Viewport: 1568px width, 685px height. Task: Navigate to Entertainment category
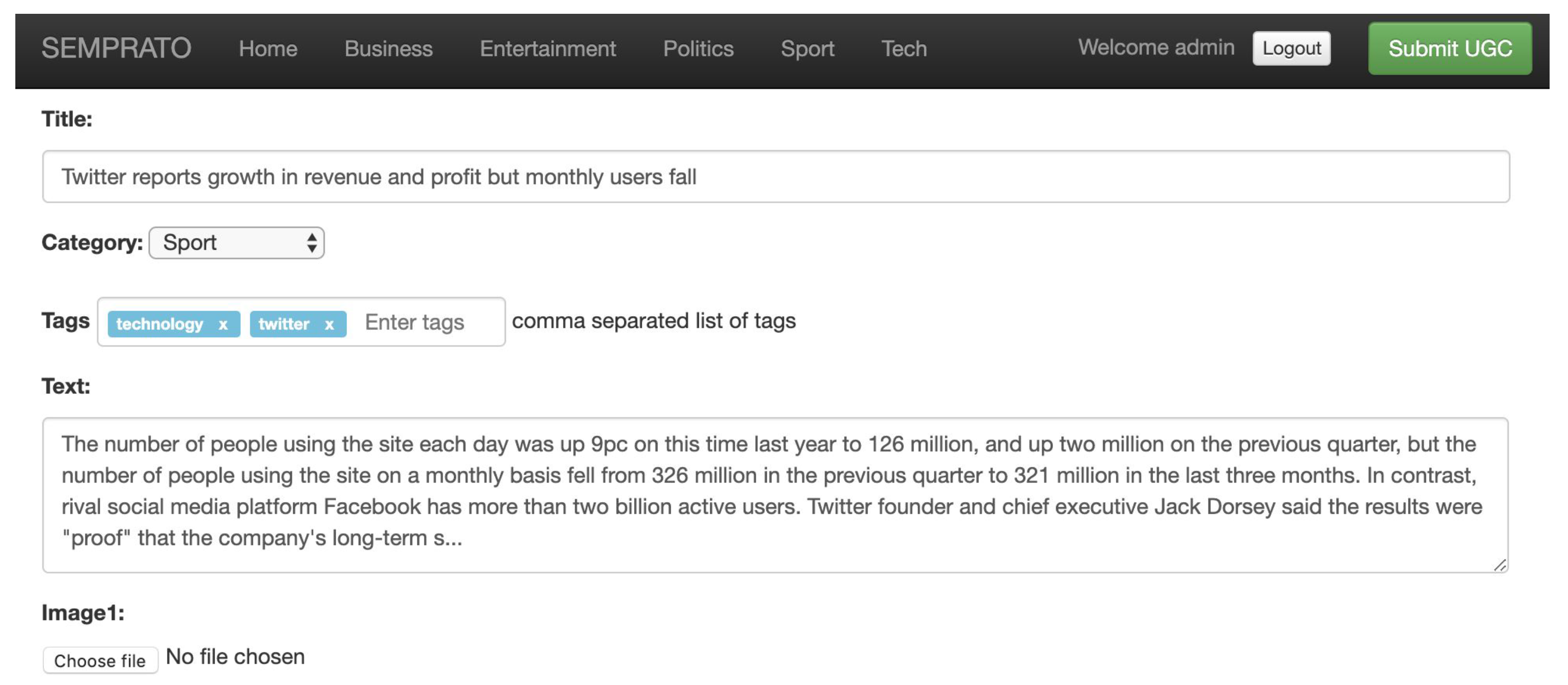click(547, 49)
